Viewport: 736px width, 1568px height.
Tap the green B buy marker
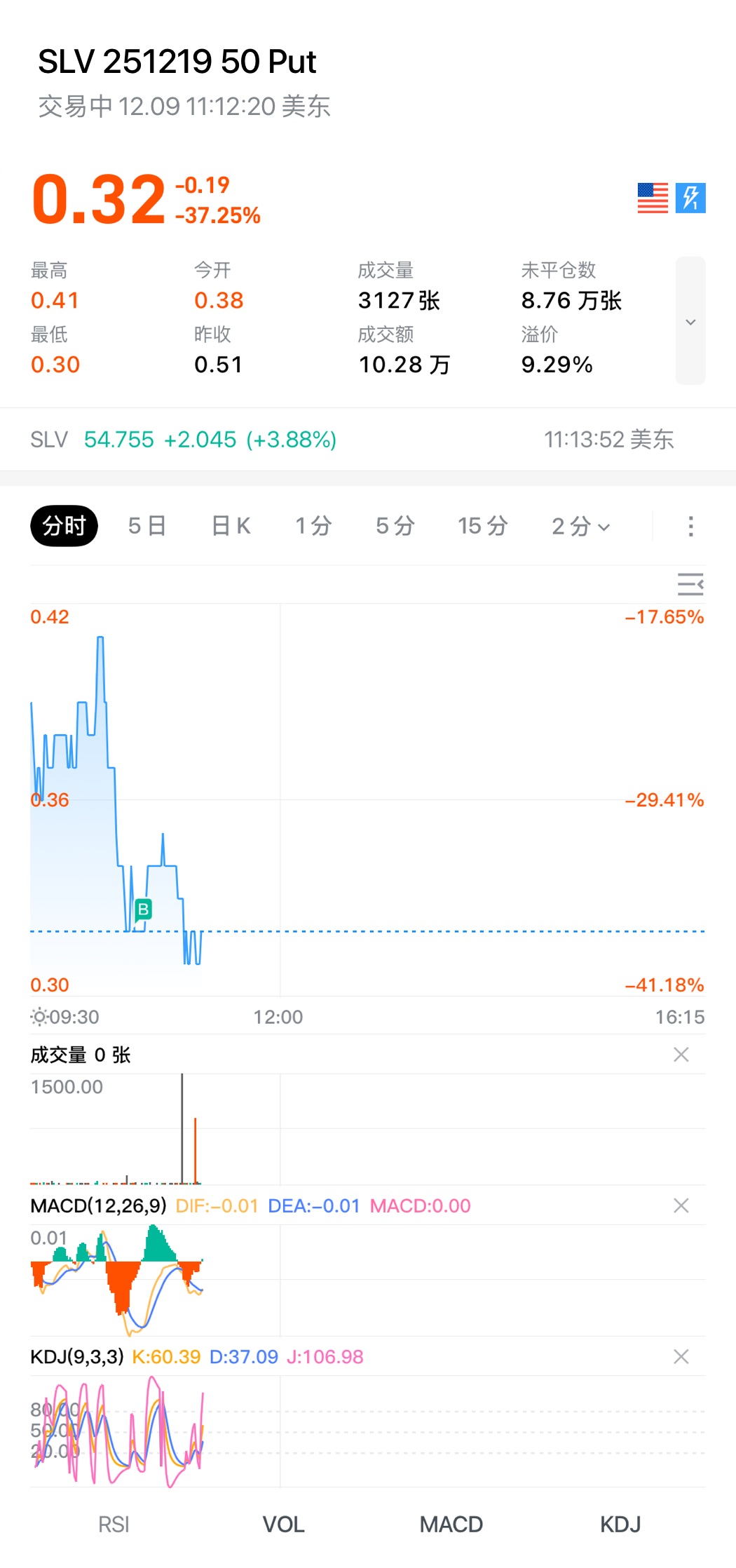(143, 910)
